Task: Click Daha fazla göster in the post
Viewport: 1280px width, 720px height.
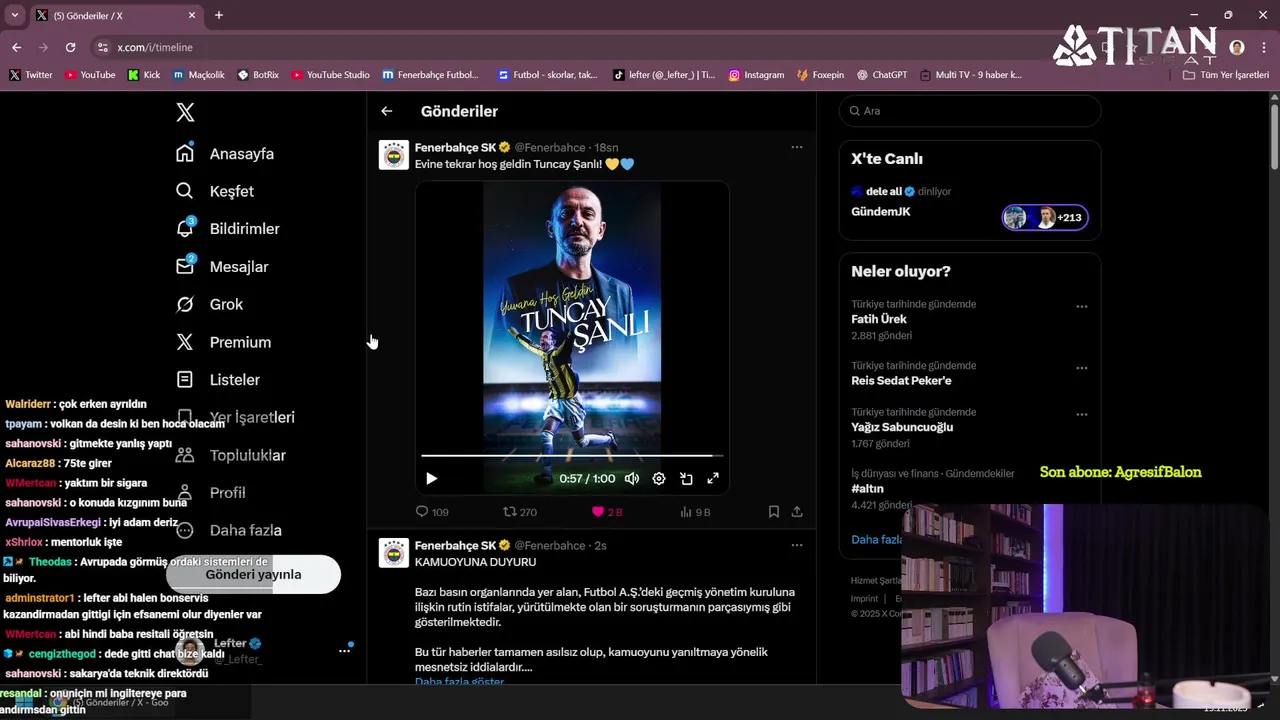Action: click(459, 682)
